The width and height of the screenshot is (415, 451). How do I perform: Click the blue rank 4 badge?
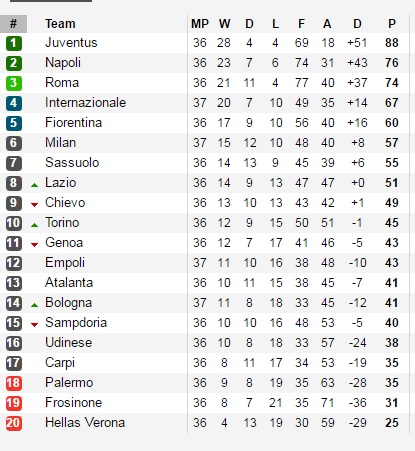14,103
